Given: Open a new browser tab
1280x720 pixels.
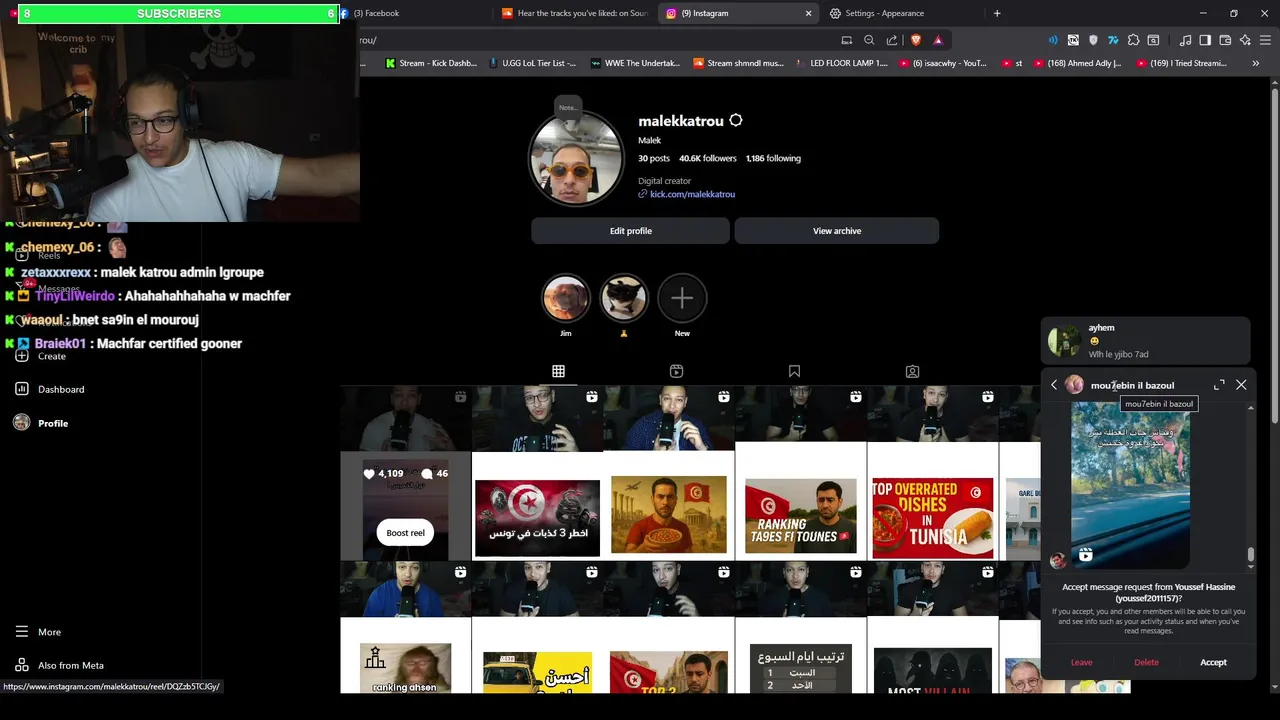Looking at the screenshot, I should click(997, 13).
